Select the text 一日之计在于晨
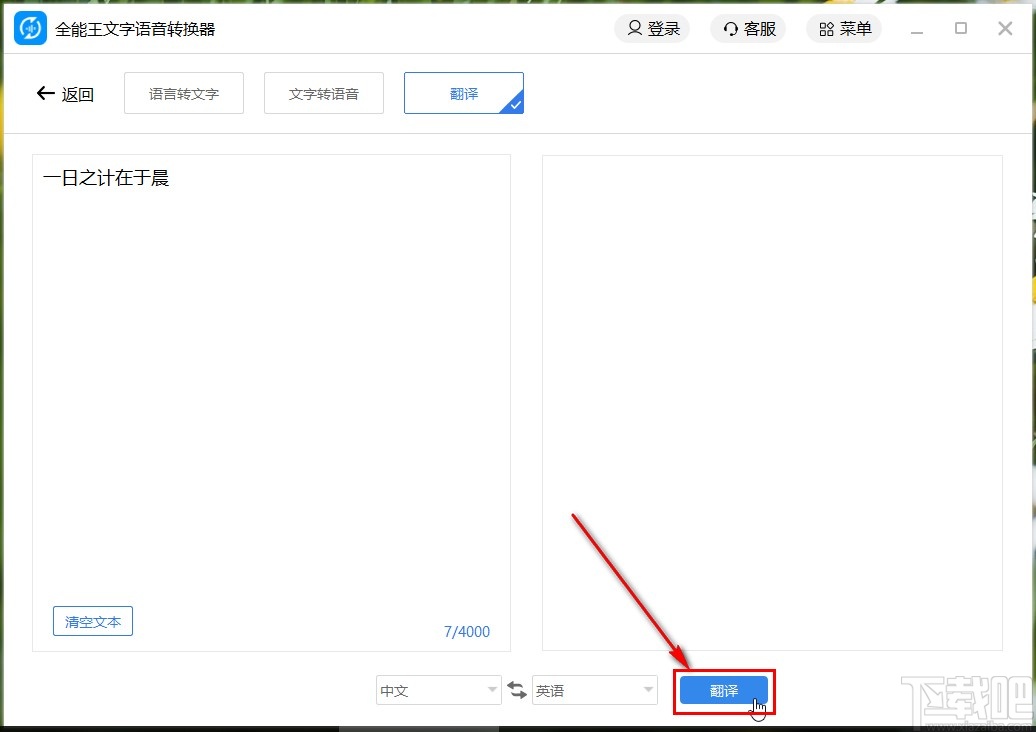This screenshot has width=1036, height=732. [x=106, y=177]
